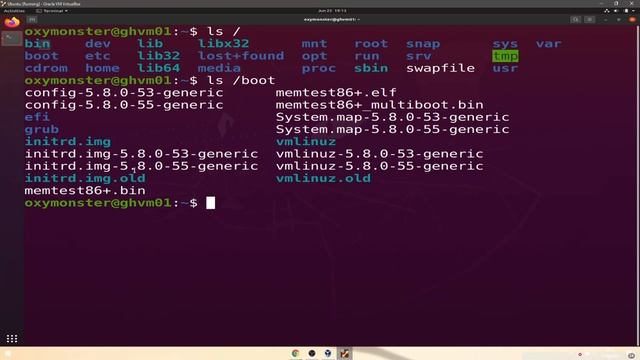640x360 pixels.
Task: Click the 'lost+found' directory name
Action: pos(241,56)
